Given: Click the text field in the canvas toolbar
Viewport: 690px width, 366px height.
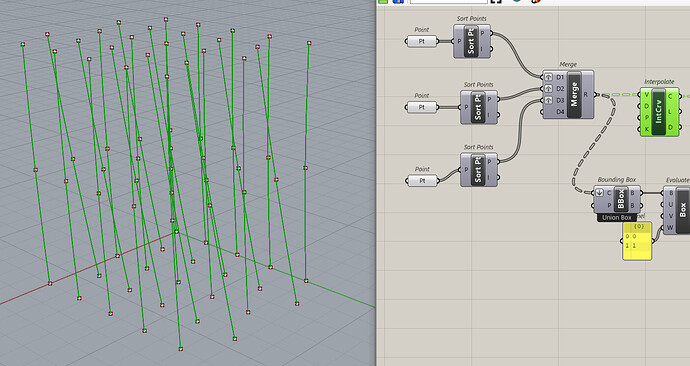Looking at the screenshot, I should 448,1.
